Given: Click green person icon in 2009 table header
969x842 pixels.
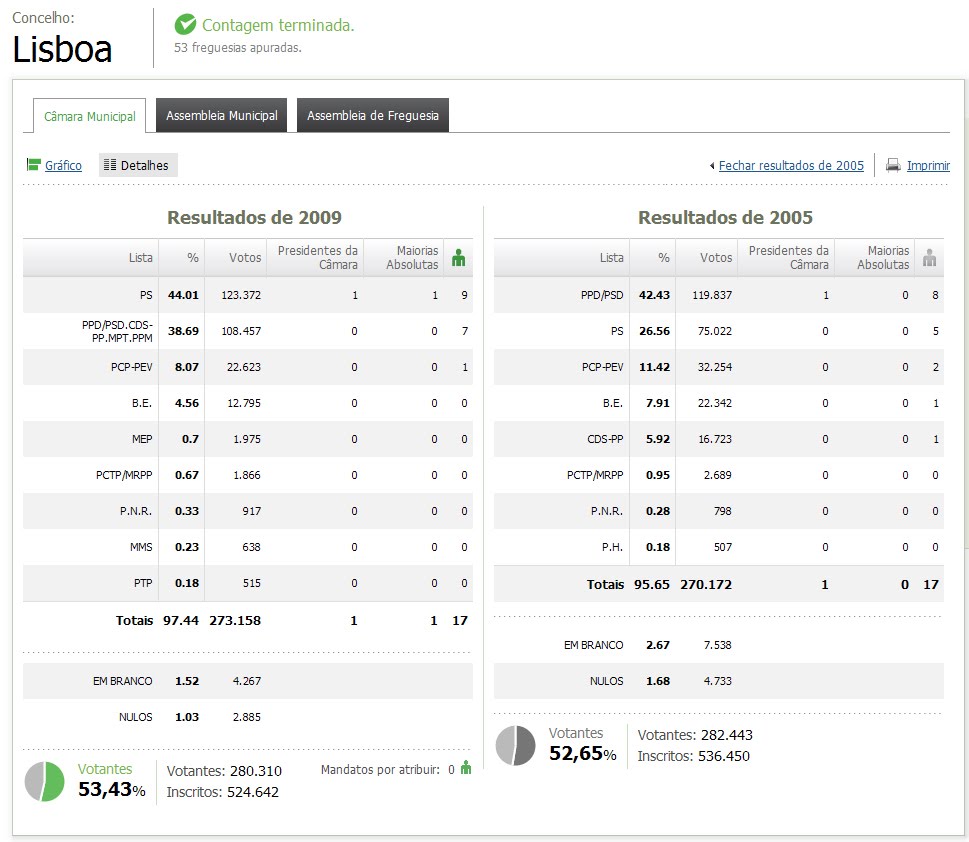Looking at the screenshot, I should [459, 258].
